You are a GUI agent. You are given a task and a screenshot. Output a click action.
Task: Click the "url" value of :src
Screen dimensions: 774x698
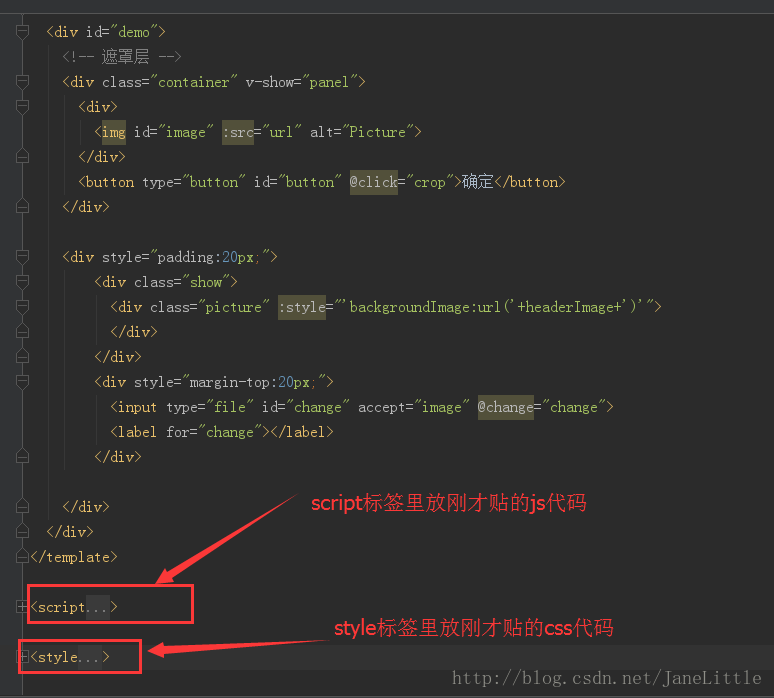[281, 132]
